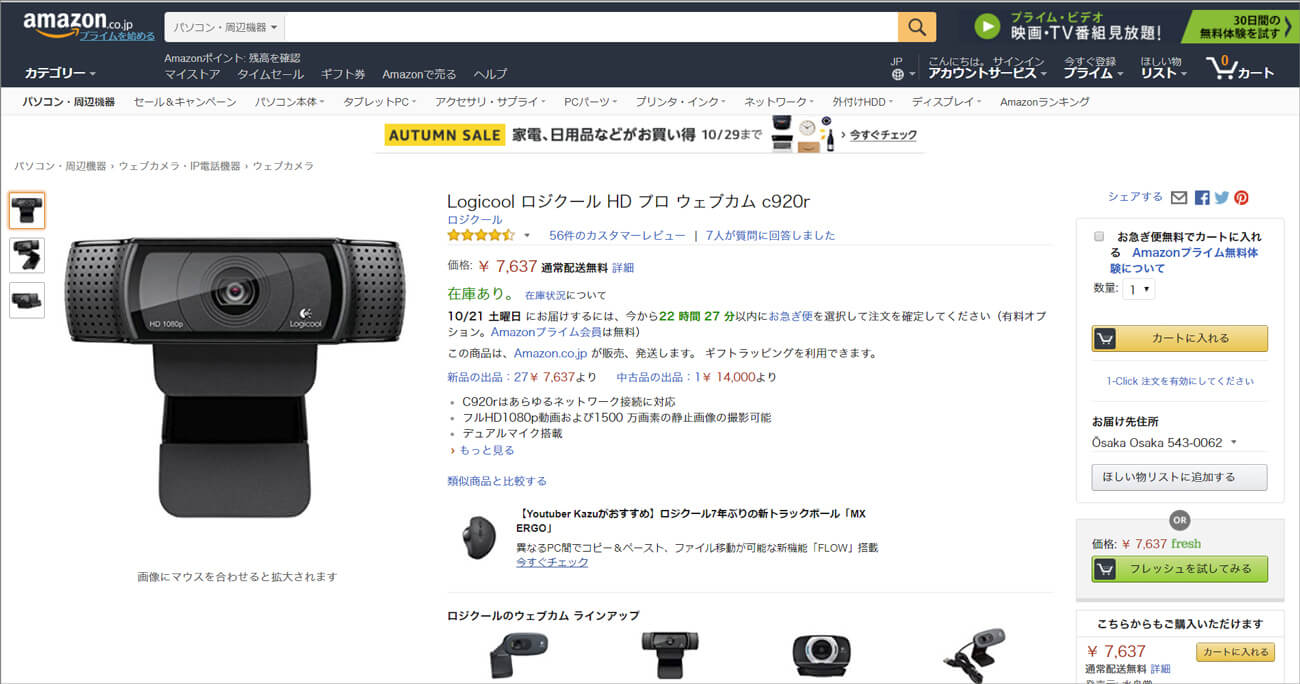Click プライムを始める link under logo
1300x684 pixels.
pyautogui.click(x=117, y=36)
